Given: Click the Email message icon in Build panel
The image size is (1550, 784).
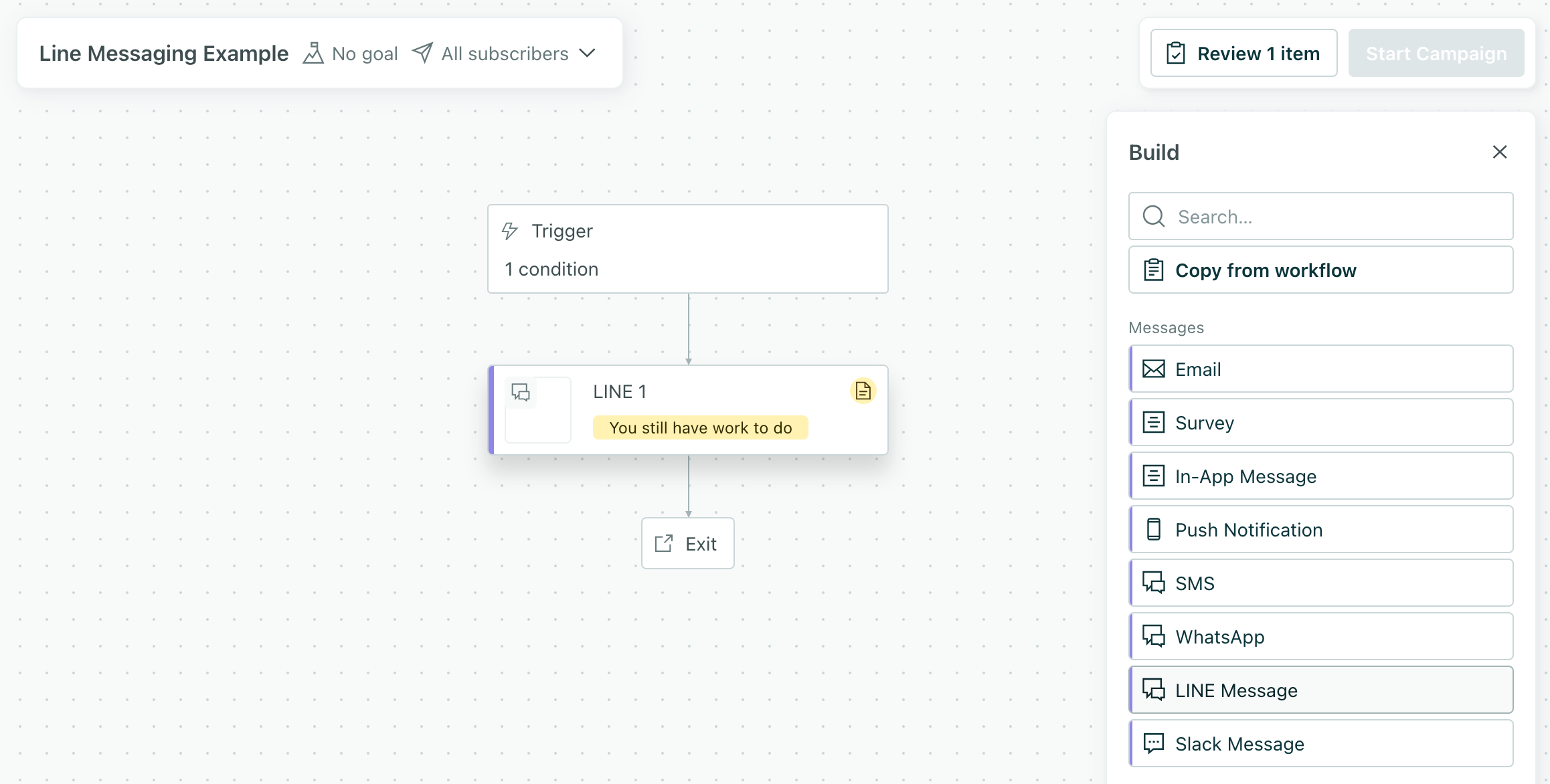Looking at the screenshot, I should (x=1154, y=369).
